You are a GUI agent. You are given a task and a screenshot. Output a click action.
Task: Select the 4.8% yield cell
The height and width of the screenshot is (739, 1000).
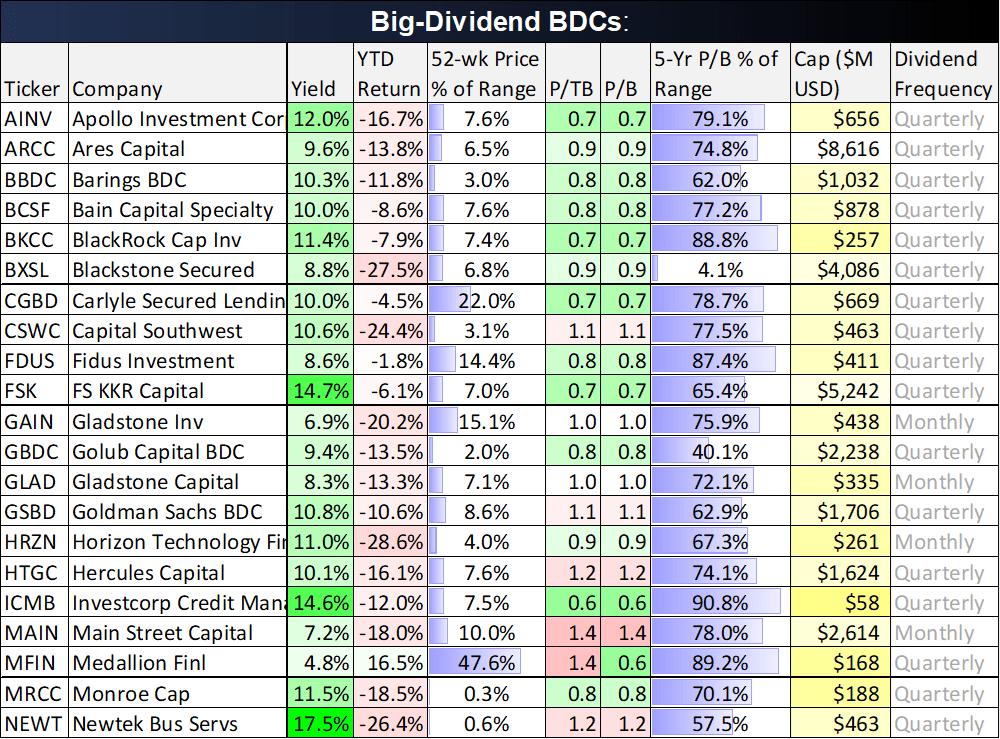click(x=320, y=663)
